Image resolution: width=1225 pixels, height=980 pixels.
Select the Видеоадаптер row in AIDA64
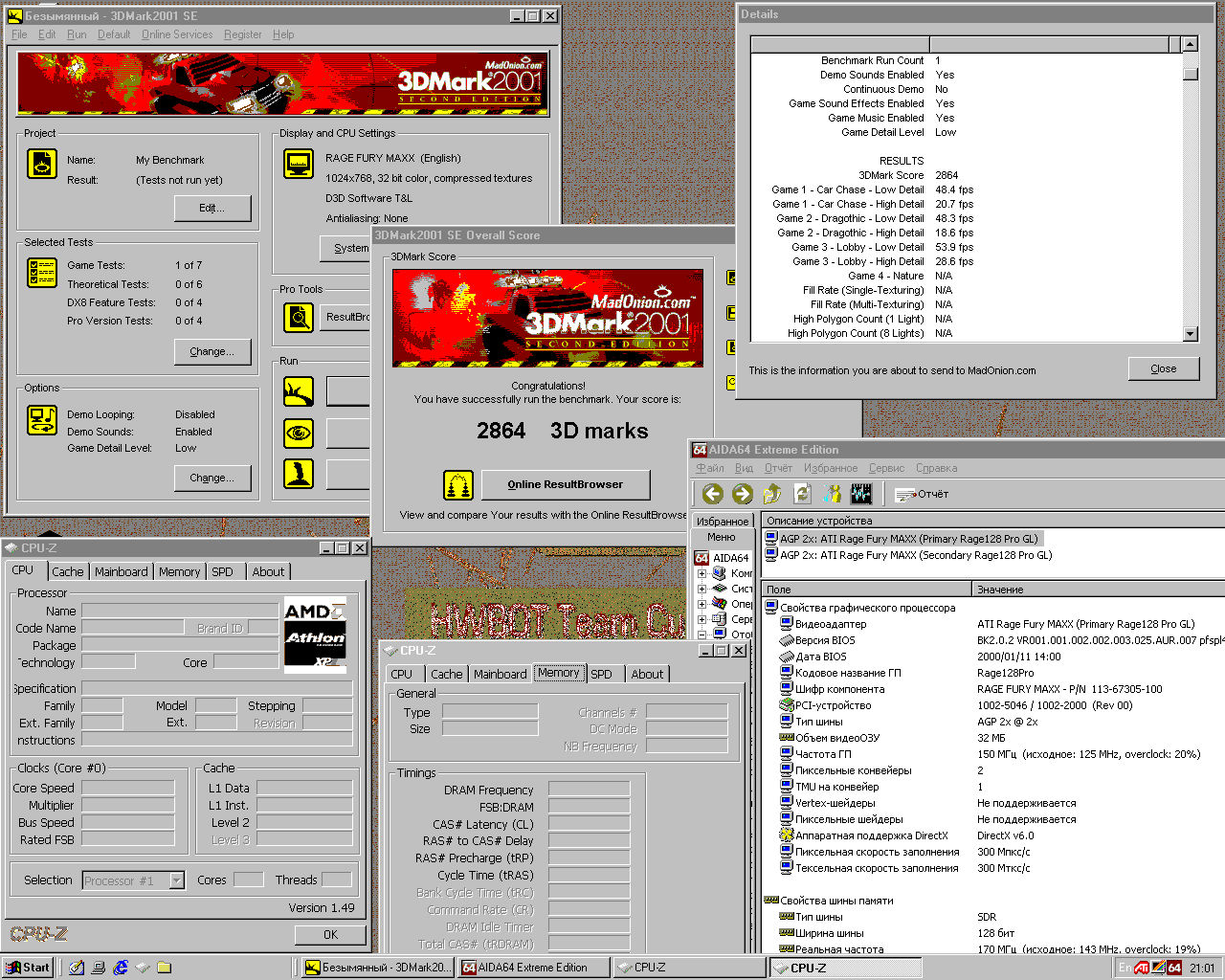(993, 624)
